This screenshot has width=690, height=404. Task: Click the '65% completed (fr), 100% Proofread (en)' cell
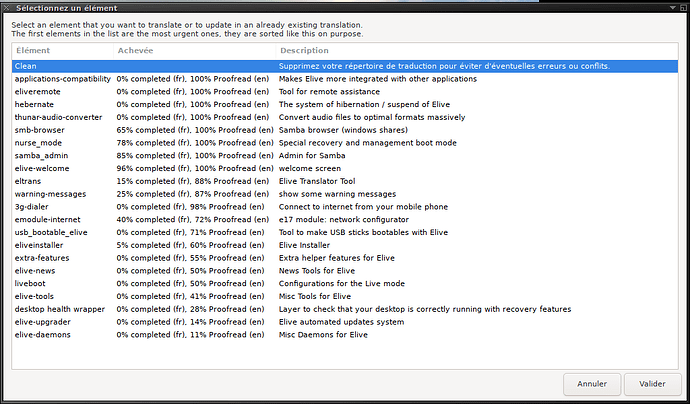pyautogui.click(x=195, y=130)
